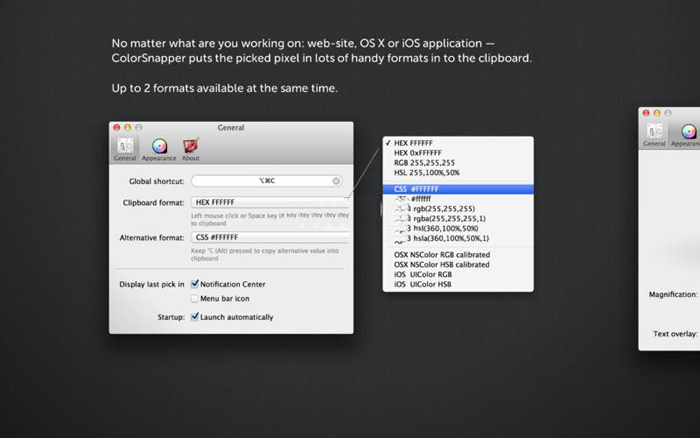Viewport: 700px width, 438px height.
Task: Enable the Menu bar icon checkbox
Action: (195, 298)
